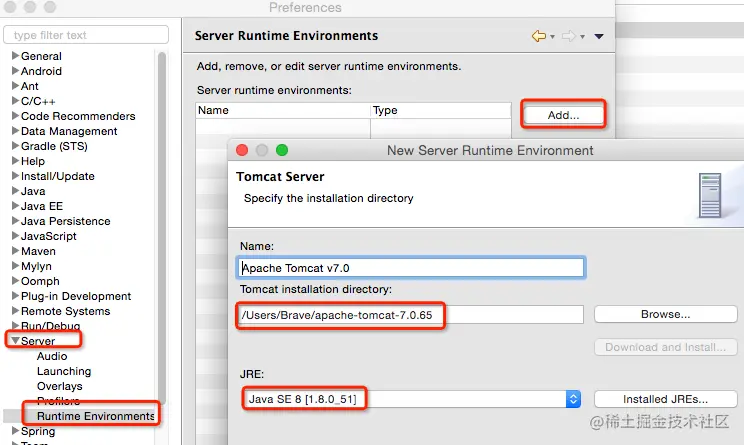744x445 pixels.
Task: Click the Tomcat installation directory field
Action: 411,315
